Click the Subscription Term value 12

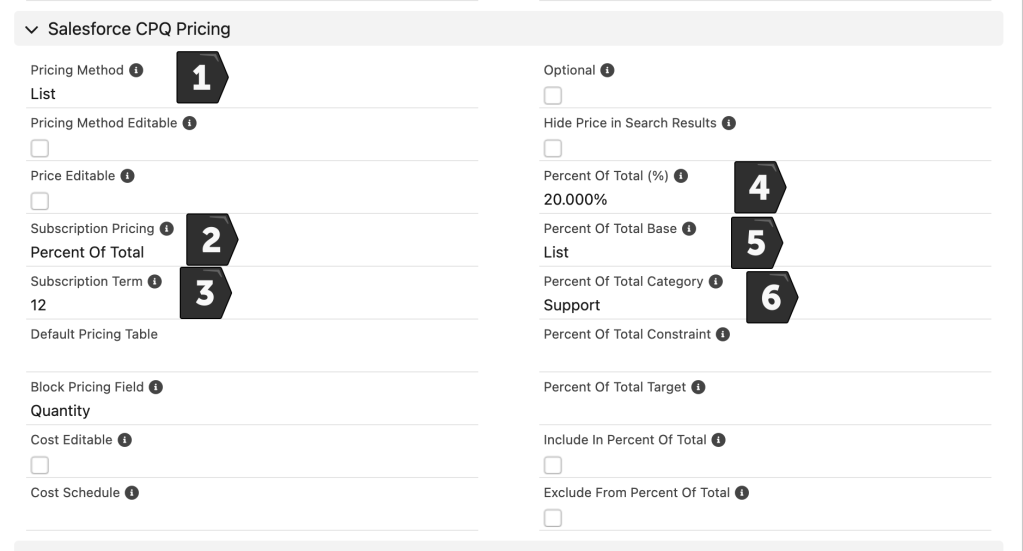tap(39, 305)
